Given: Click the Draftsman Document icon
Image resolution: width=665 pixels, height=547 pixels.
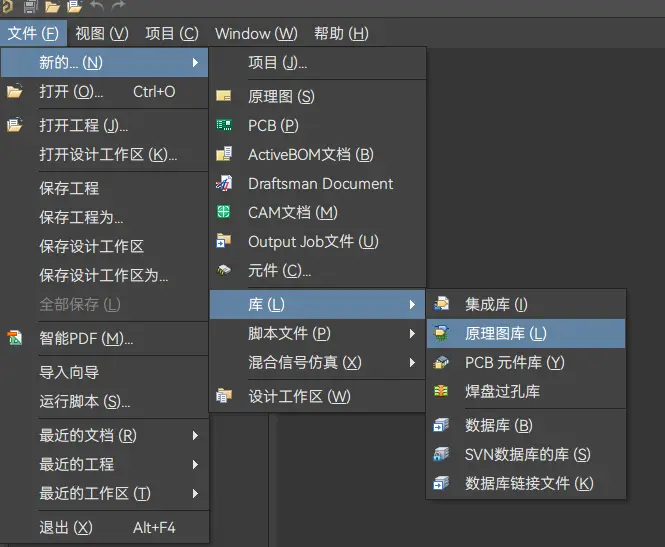Looking at the screenshot, I should coord(224,184).
